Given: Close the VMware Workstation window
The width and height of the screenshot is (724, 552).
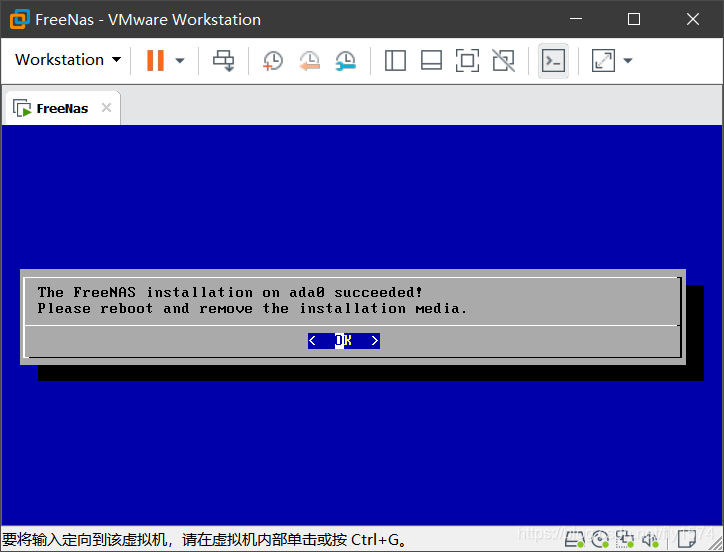Looking at the screenshot, I should (693, 19).
